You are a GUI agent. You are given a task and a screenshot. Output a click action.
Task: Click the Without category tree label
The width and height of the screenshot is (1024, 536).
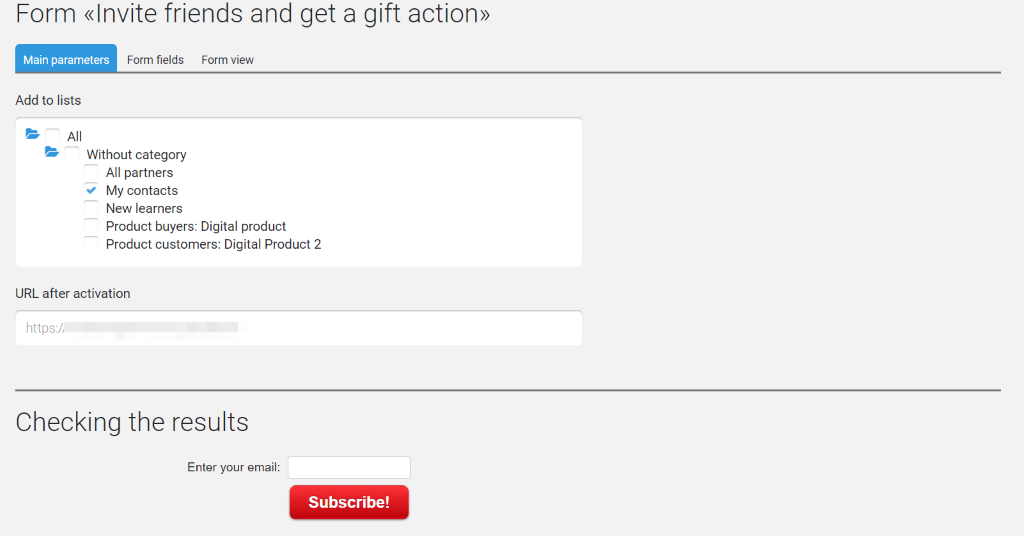(x=136, y=155)
